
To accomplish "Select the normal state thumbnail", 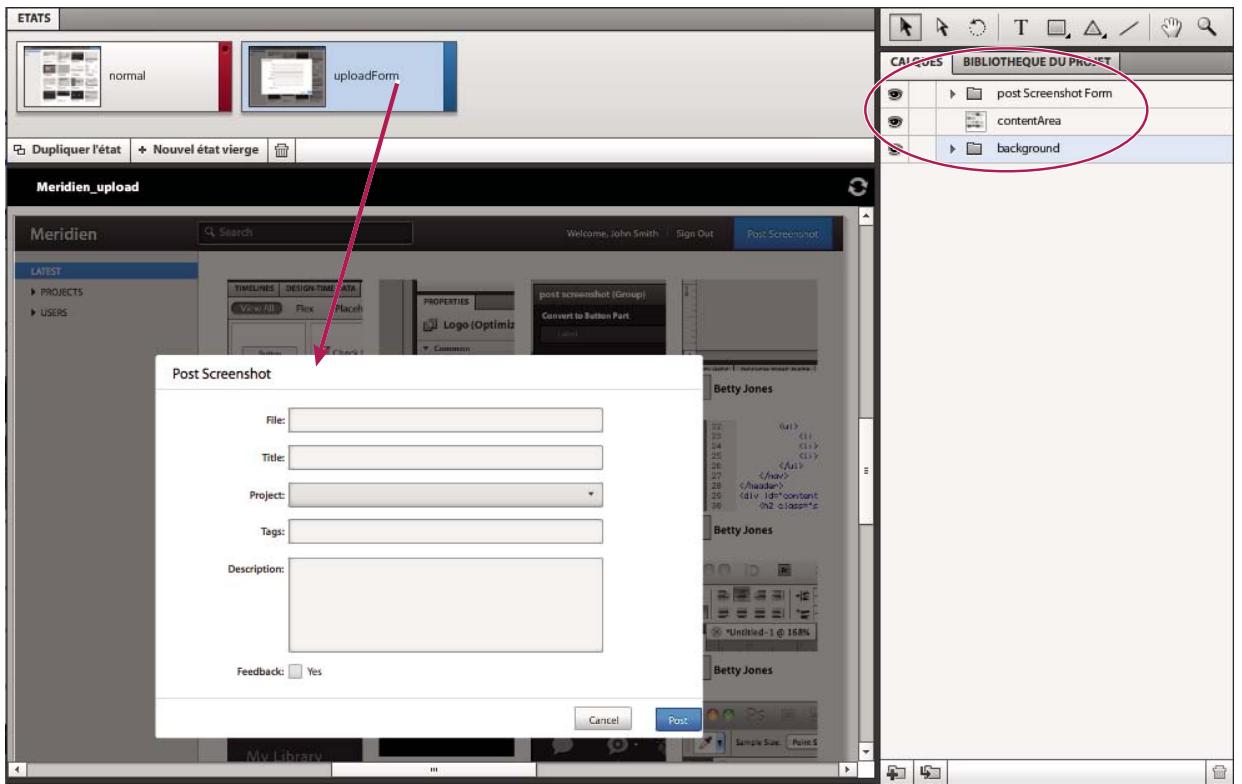I will (125, 75).
